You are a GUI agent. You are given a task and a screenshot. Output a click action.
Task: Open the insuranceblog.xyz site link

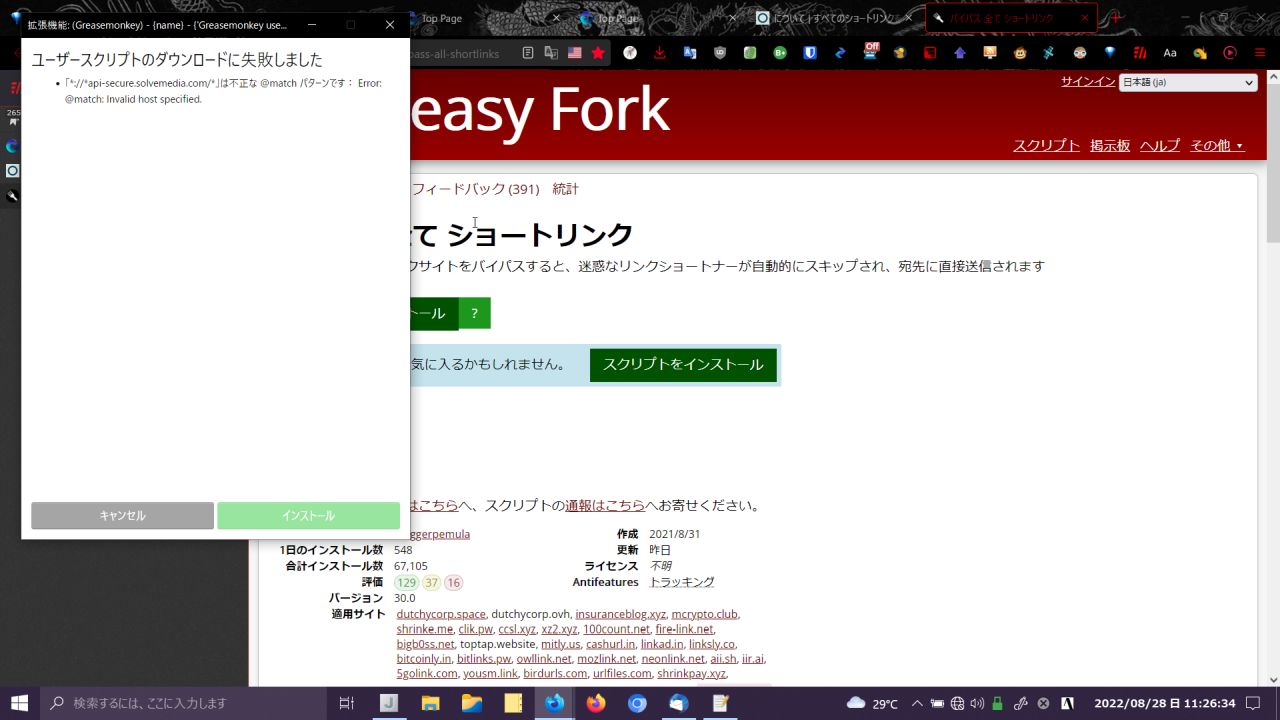pos(620,614)
